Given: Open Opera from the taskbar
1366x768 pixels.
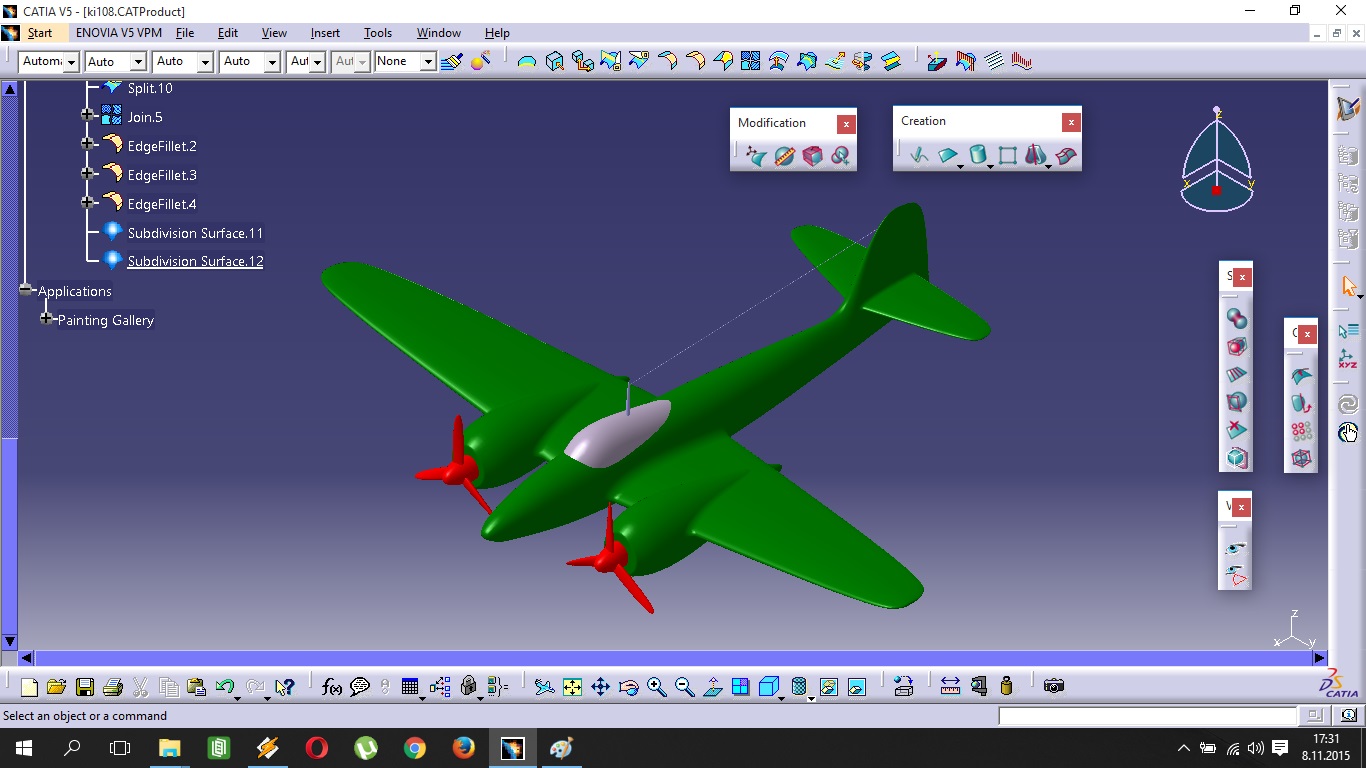Looking at the screenshot, I should pos(317,748).
